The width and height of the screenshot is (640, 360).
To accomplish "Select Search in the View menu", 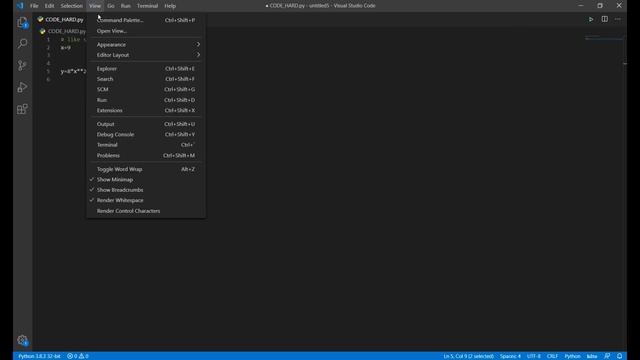I will tap(146, 79).
